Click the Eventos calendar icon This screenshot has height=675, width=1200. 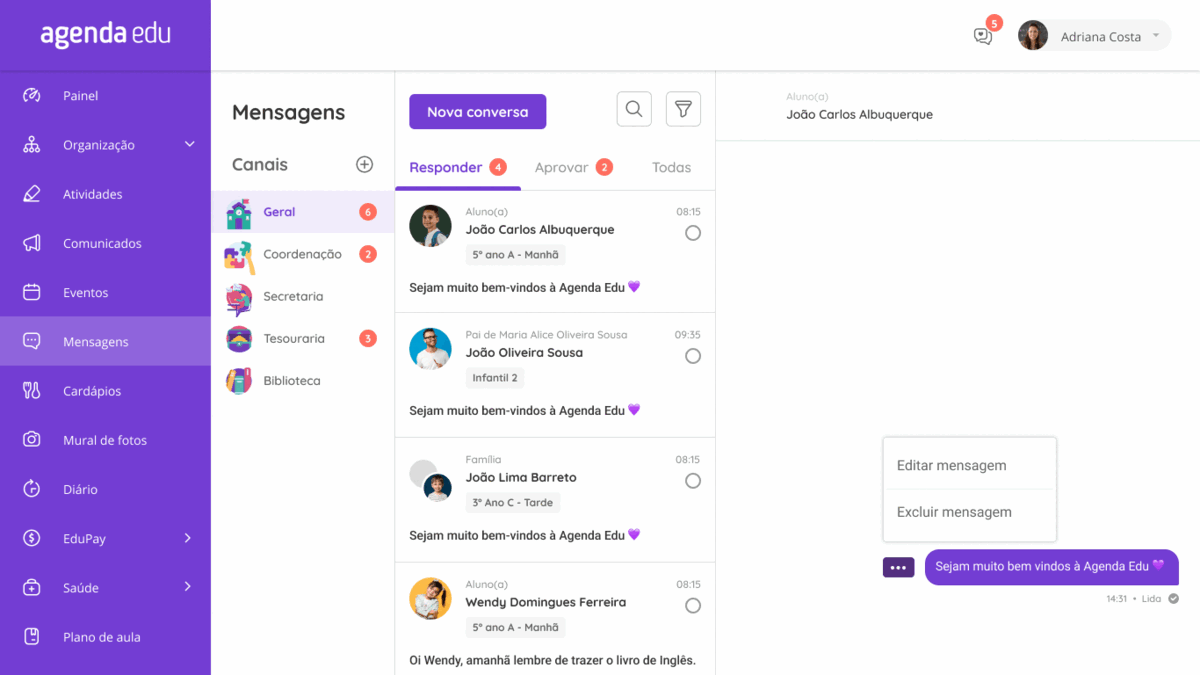pos(32,292)
